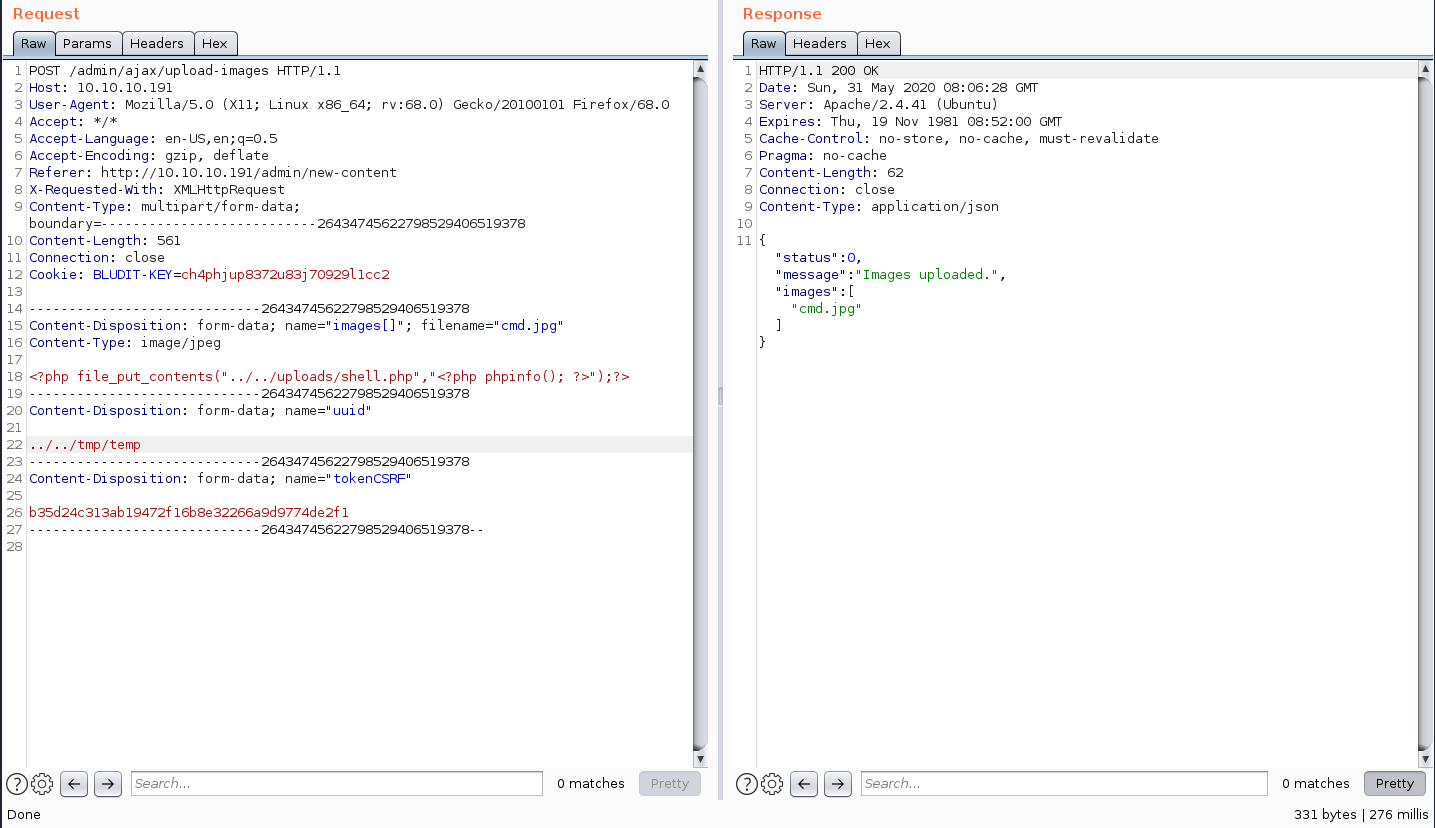Click the tokenCSRF hash value
This screenshot has width=1435, height=828.
(189, 513)
